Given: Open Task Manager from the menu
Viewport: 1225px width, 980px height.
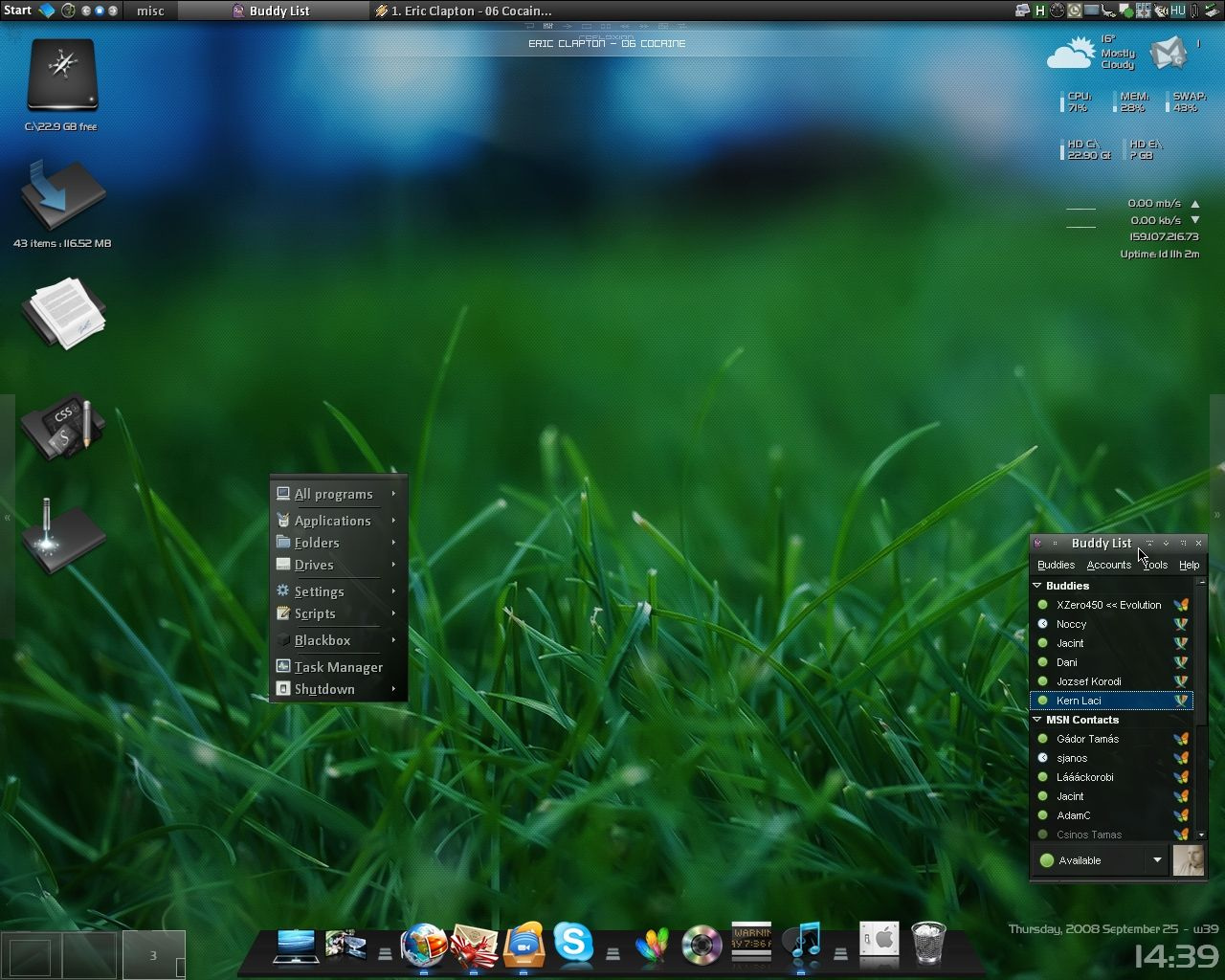Looking at the screenshot, I should pyautogui.click(x=337, y=667).
